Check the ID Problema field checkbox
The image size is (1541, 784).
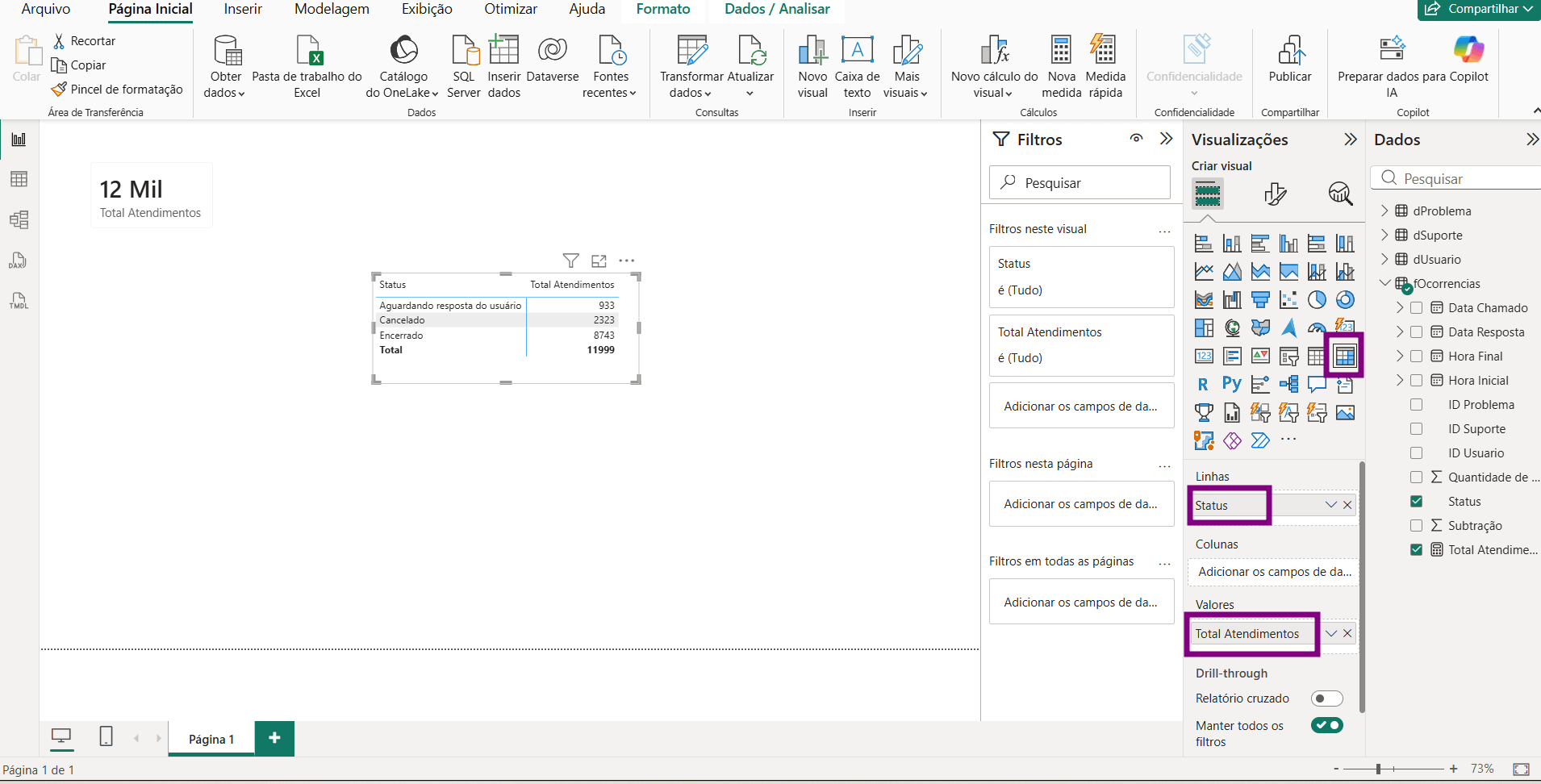coord(1416,405)
